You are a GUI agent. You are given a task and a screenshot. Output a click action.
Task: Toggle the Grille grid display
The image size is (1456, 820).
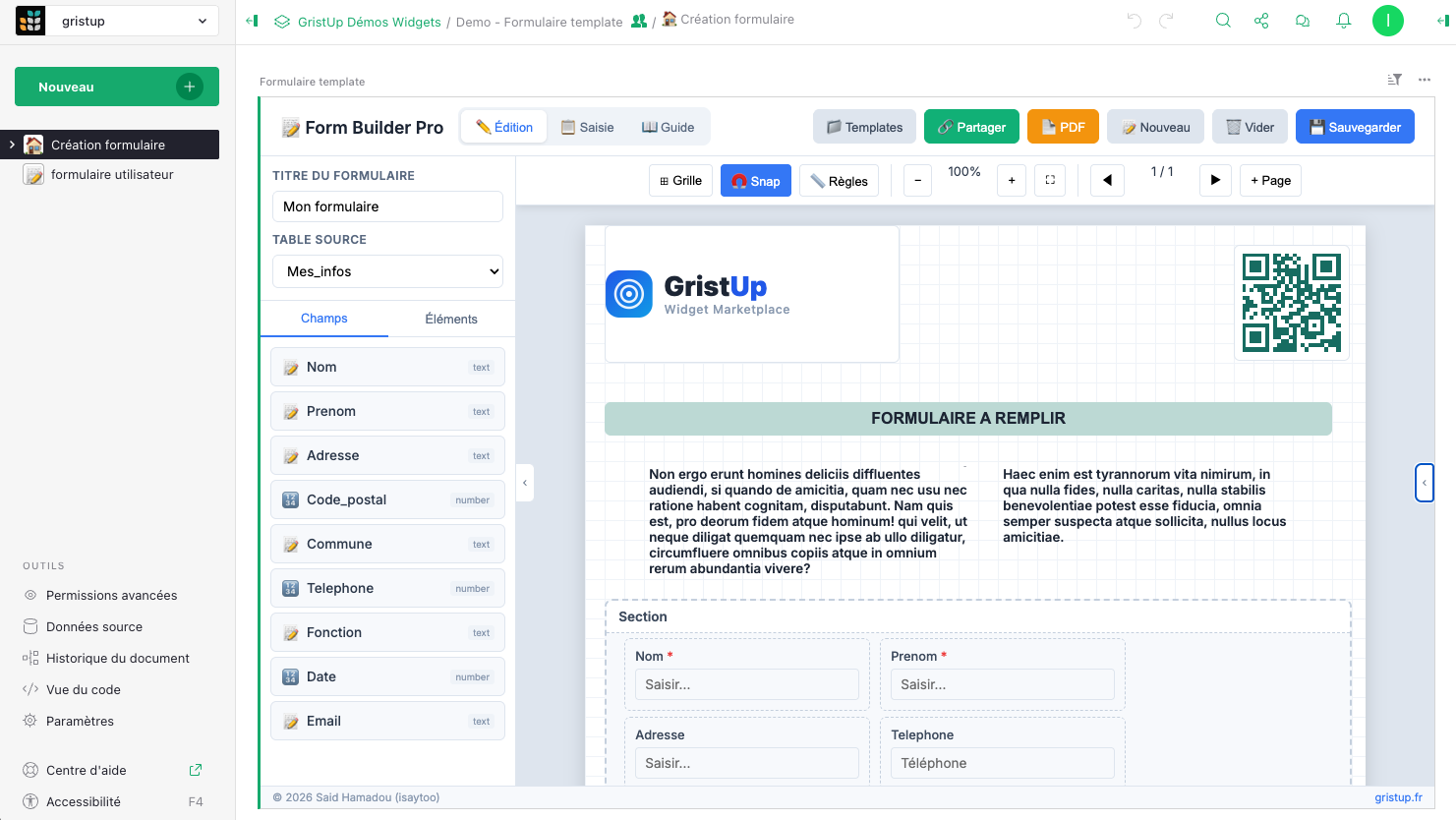coord(680,181)
